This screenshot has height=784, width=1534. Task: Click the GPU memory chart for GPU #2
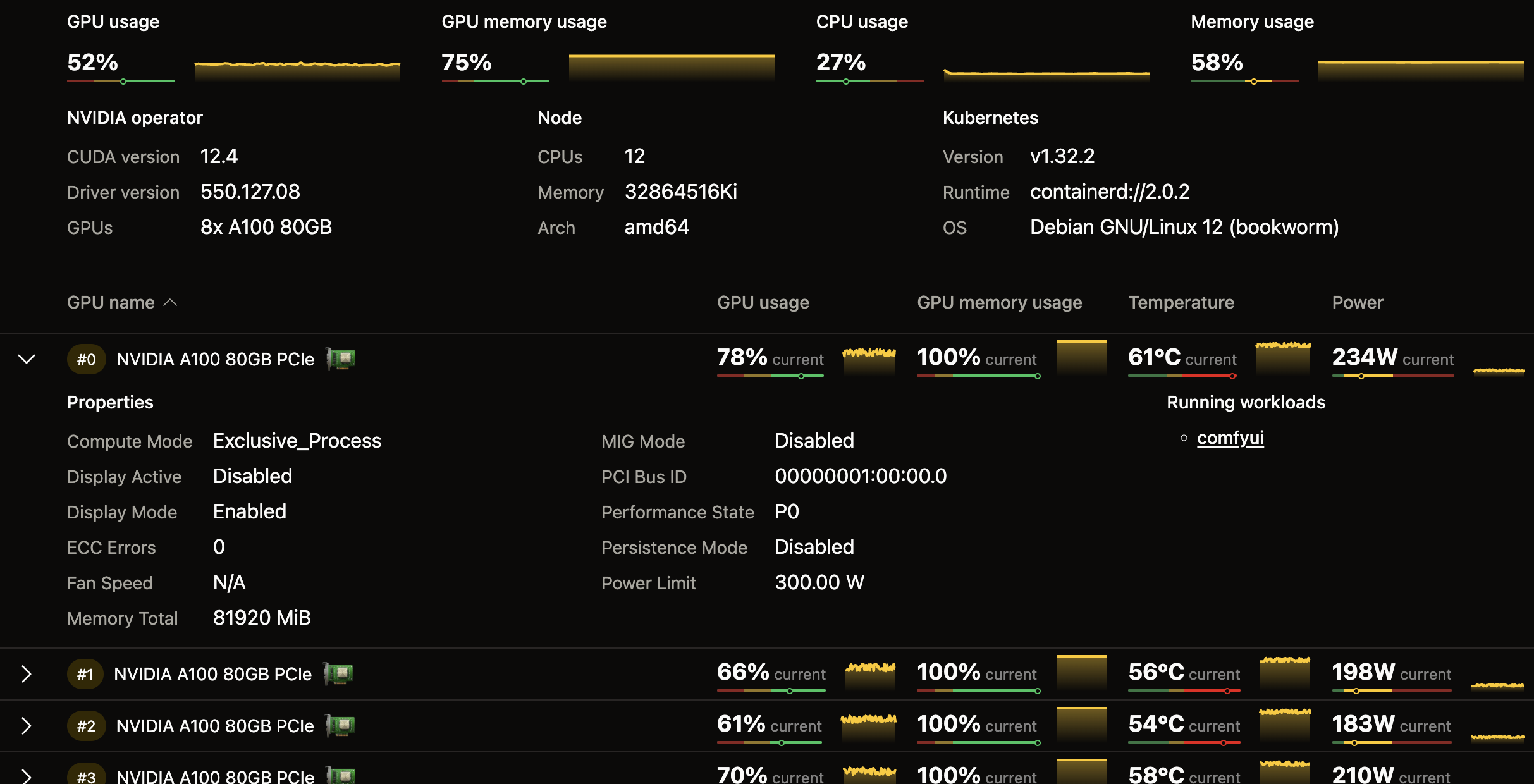click(x=1081, y=725)
